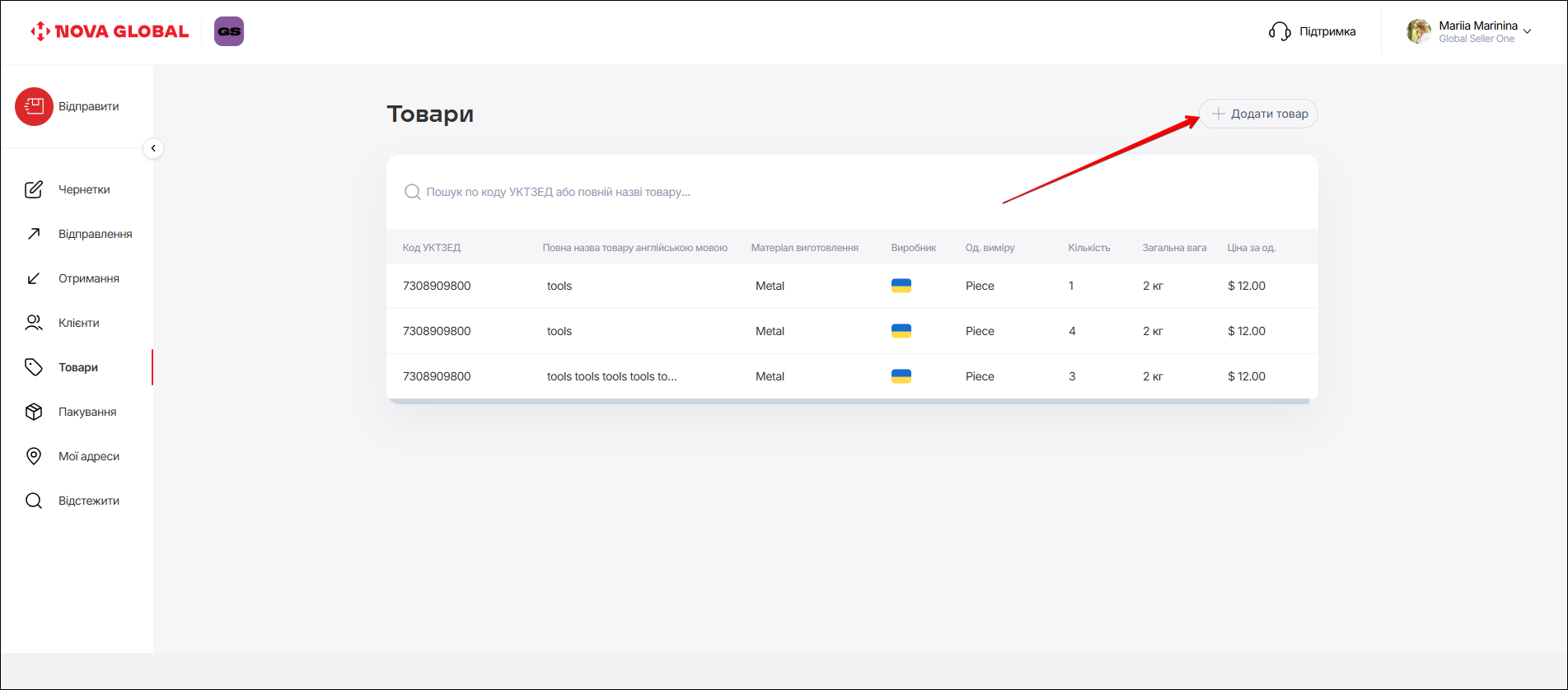
Task: Click the Nova Global logo
Action: (110, 31)
